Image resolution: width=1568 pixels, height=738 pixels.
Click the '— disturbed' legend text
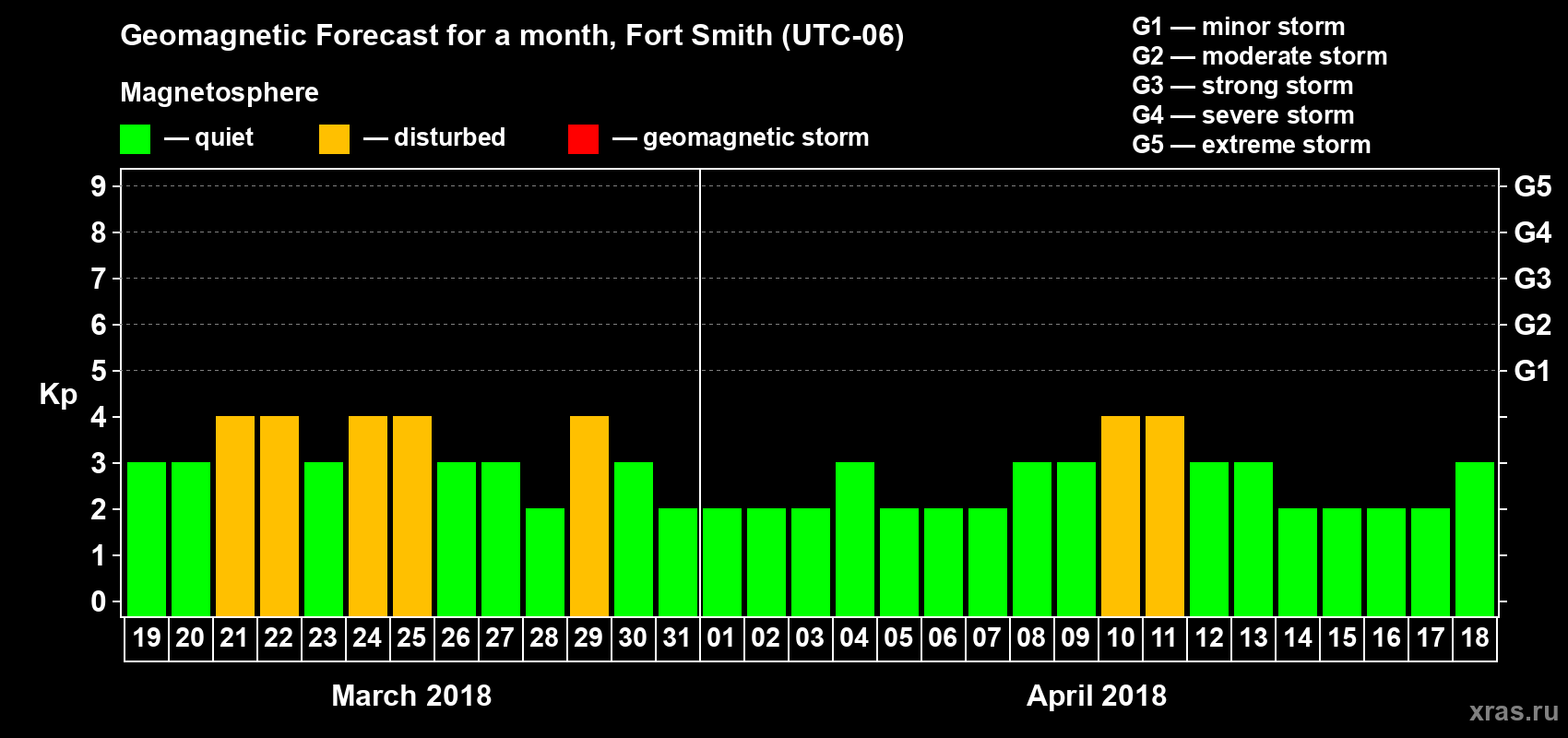pyautogui.click(x=434, y=137)
